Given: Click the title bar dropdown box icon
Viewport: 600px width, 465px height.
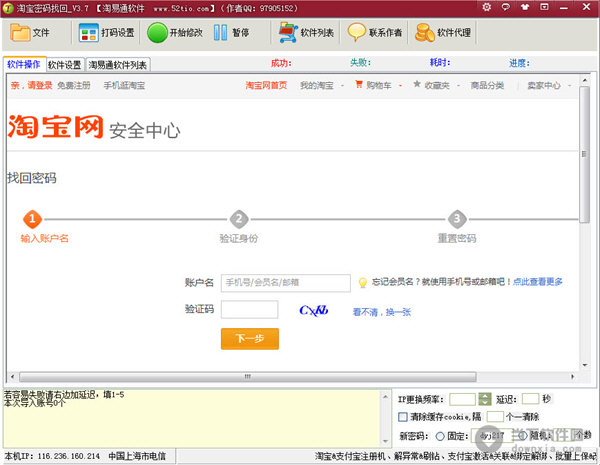Looking at the screenshot, I should pyautogui.click(x=544, y=7).
